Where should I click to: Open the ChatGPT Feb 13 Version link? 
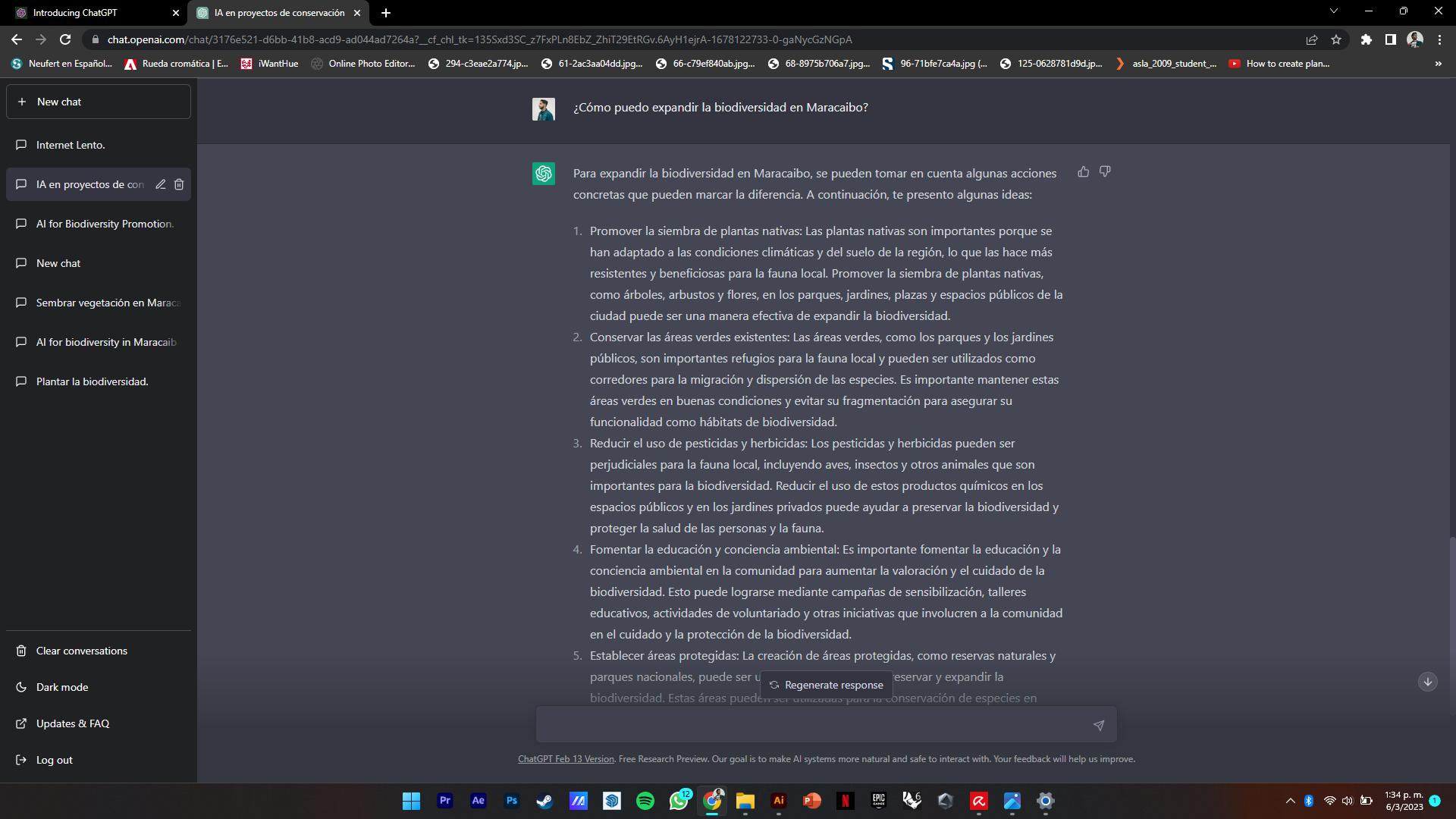[566, 759]
